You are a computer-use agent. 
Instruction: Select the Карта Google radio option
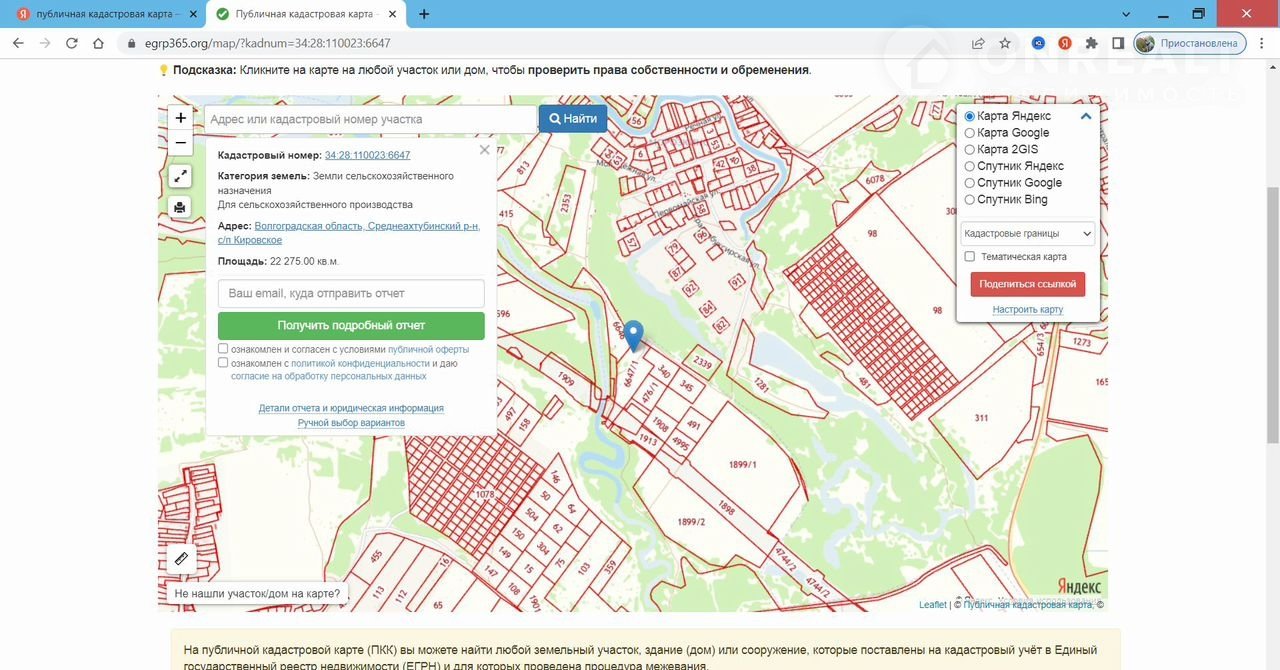click(x=969, y=133)
